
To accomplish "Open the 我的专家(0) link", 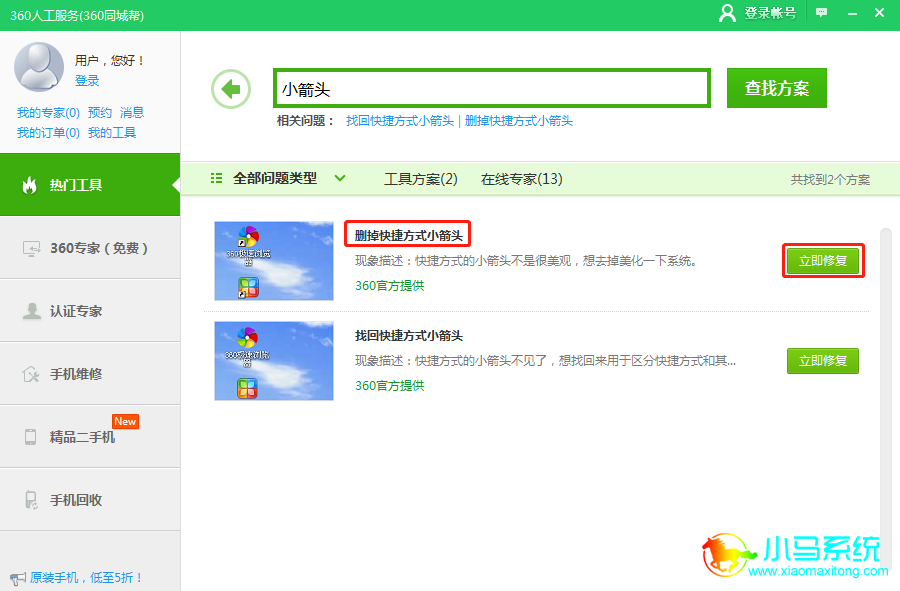I will tap(48, 112).
